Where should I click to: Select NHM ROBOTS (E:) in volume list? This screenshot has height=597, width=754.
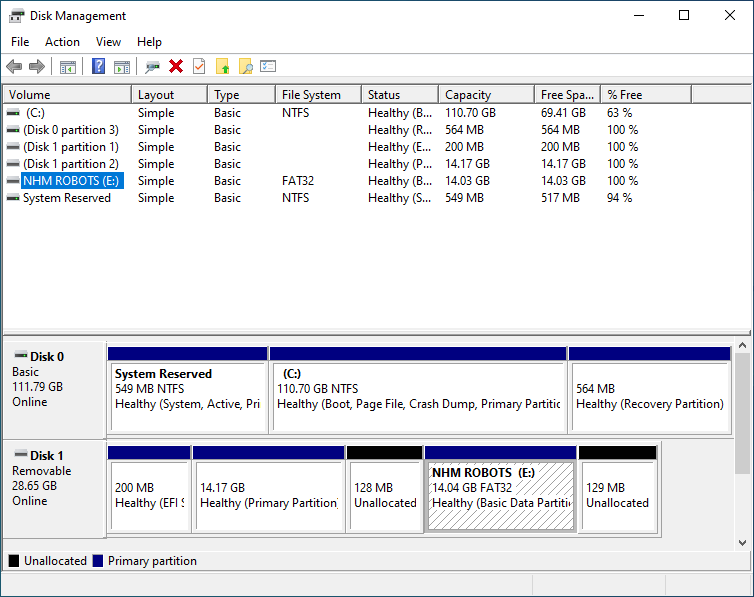tap(72, 181)
